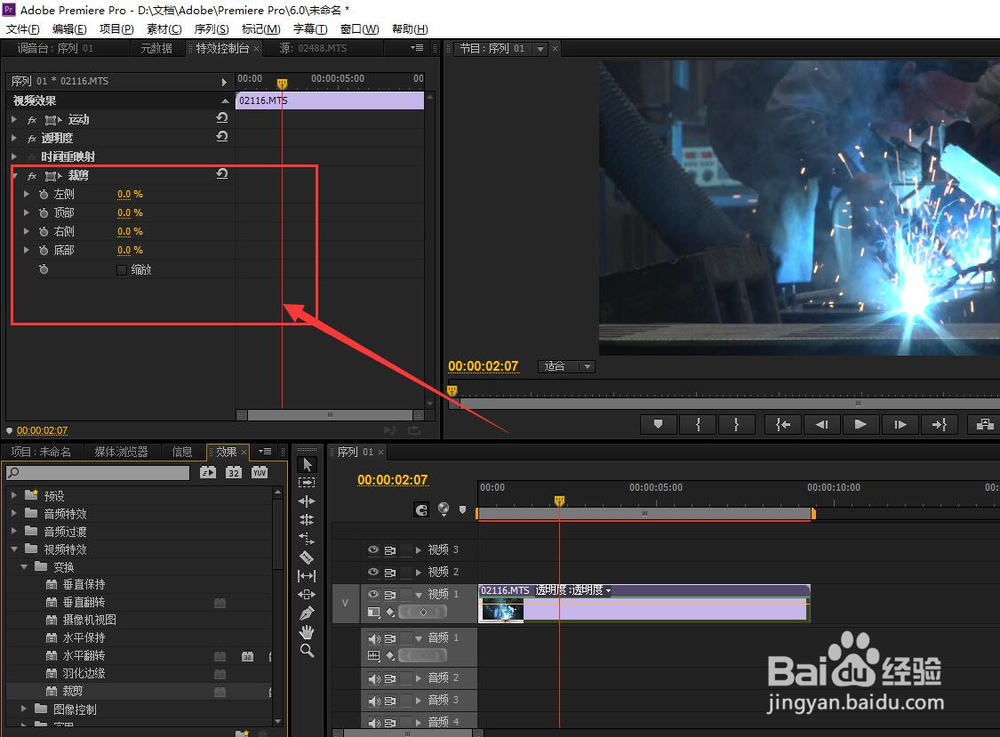Select the Track Select tool

coord(307,483)
